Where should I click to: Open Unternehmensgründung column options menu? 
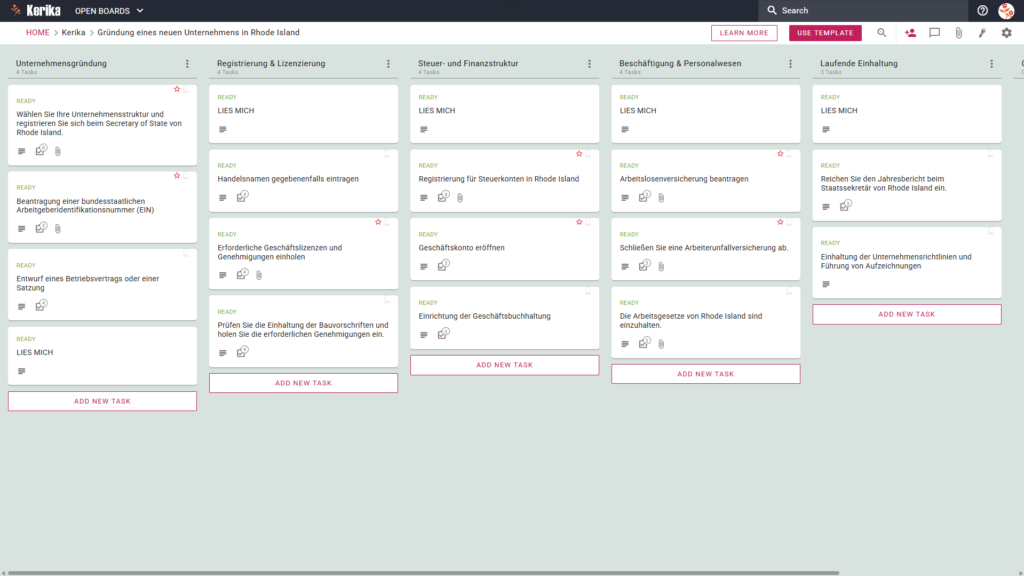187,64
